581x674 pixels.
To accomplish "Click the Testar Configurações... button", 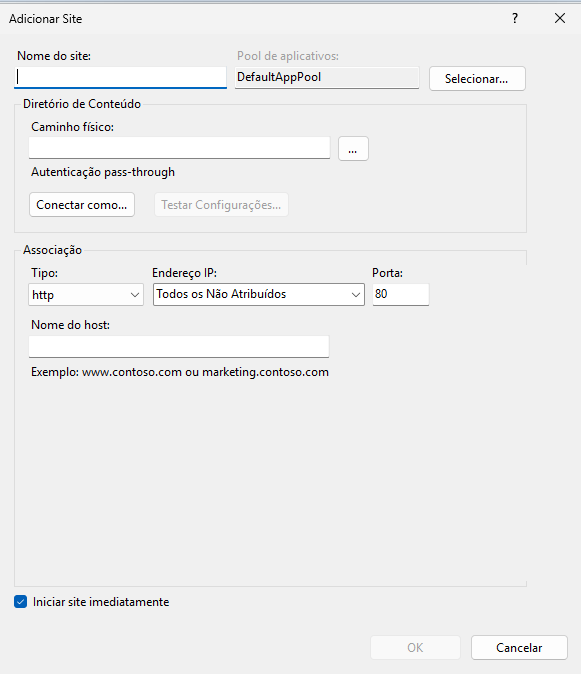I will coord(221,205).
